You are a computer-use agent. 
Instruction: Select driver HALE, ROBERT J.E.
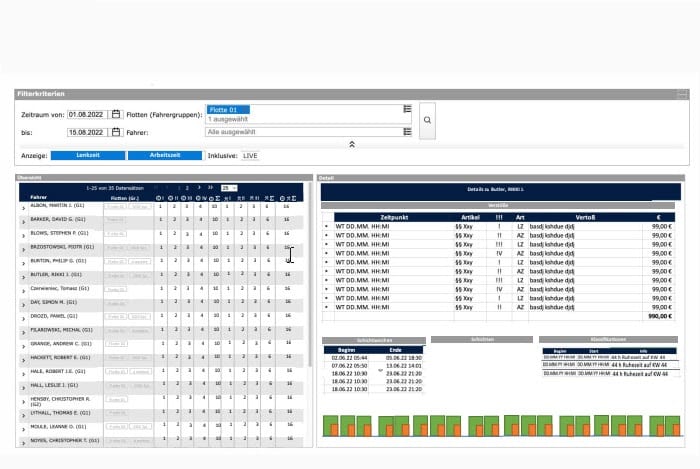click(58, 371)
